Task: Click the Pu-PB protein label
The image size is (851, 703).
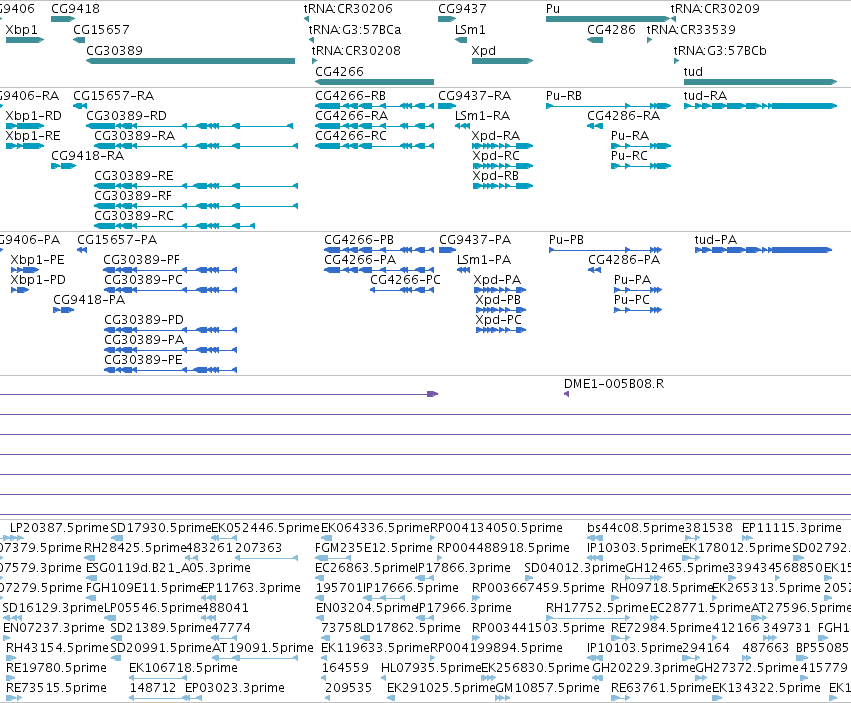Action: coord(567,240)
